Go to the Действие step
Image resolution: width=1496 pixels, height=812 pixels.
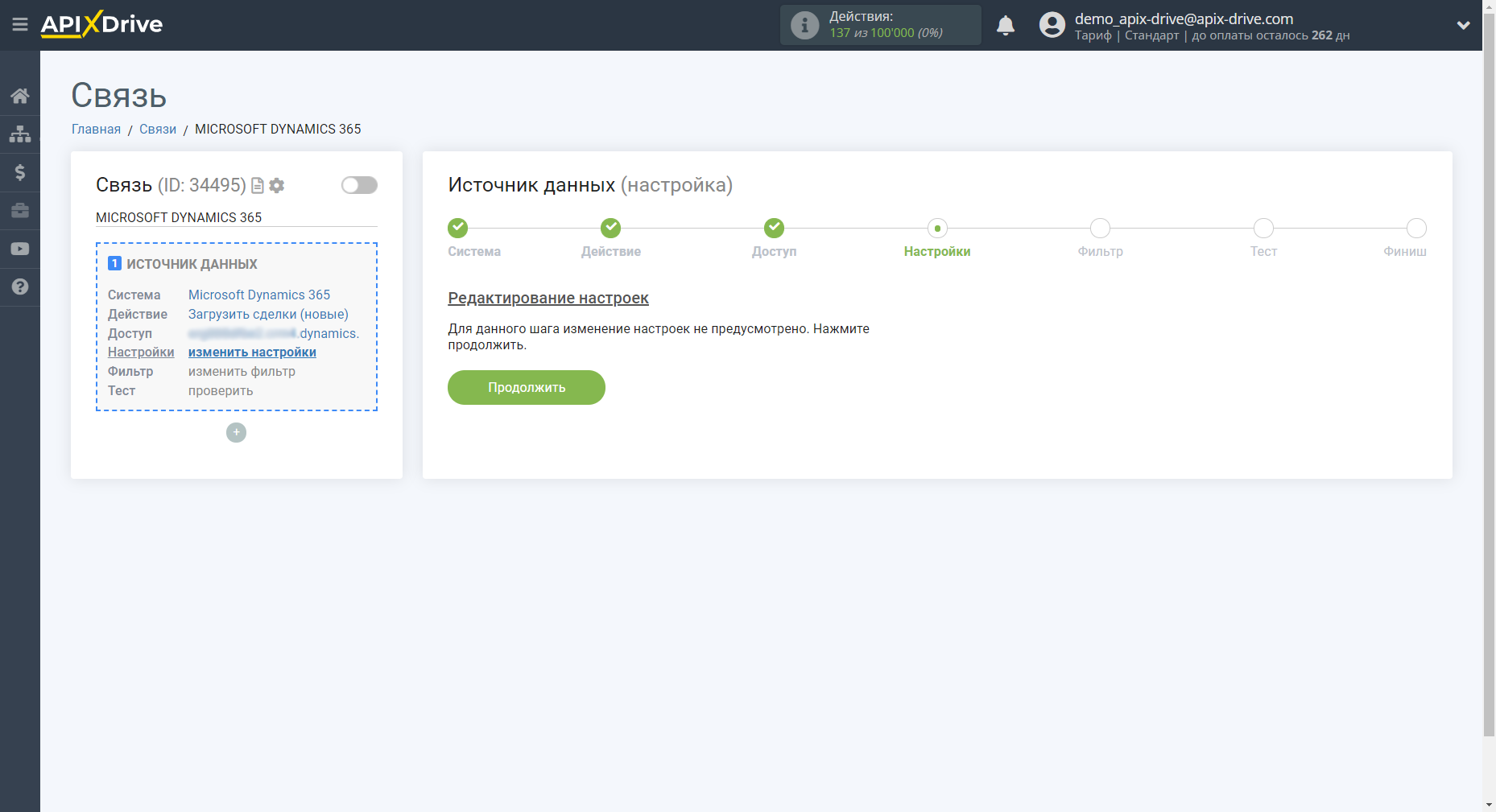611,229
